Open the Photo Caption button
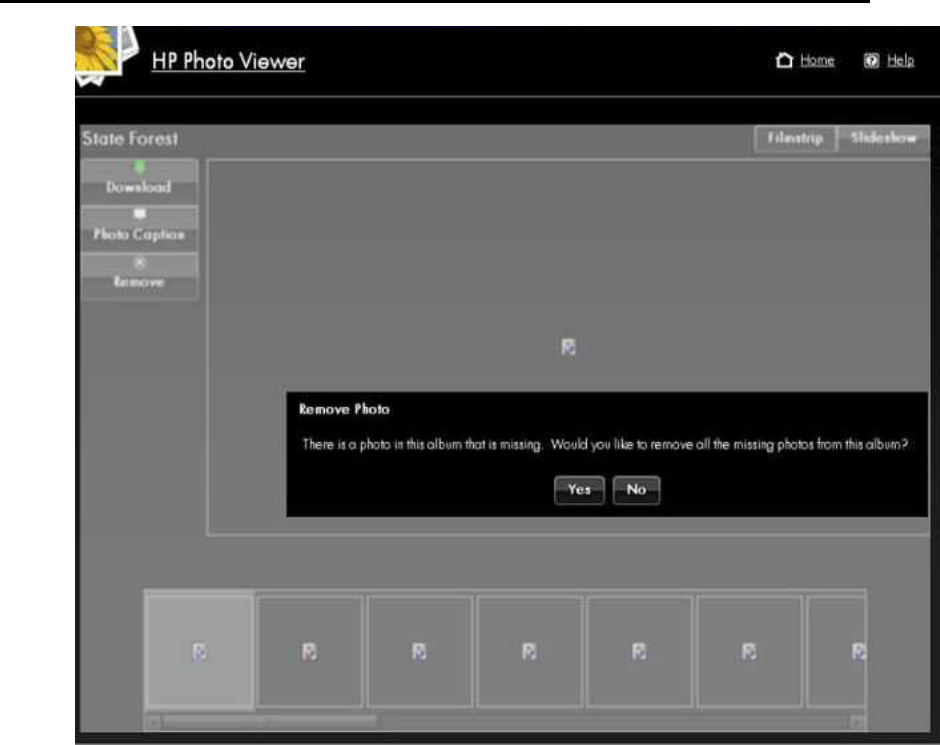The width and height of the screenshot is (940, 745). [139, 228]
